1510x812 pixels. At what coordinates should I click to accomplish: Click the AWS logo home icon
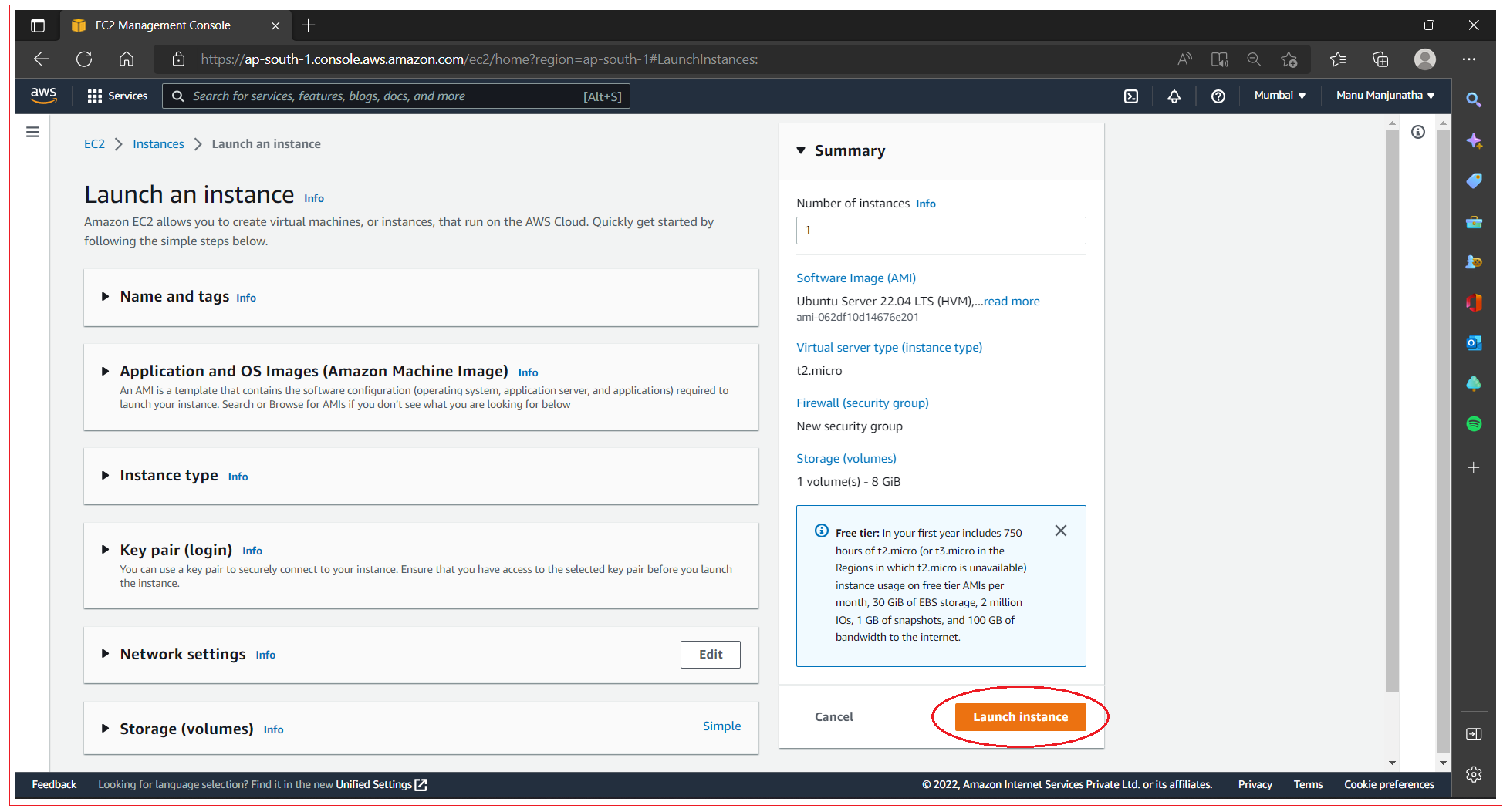click(x=43, y=96)
